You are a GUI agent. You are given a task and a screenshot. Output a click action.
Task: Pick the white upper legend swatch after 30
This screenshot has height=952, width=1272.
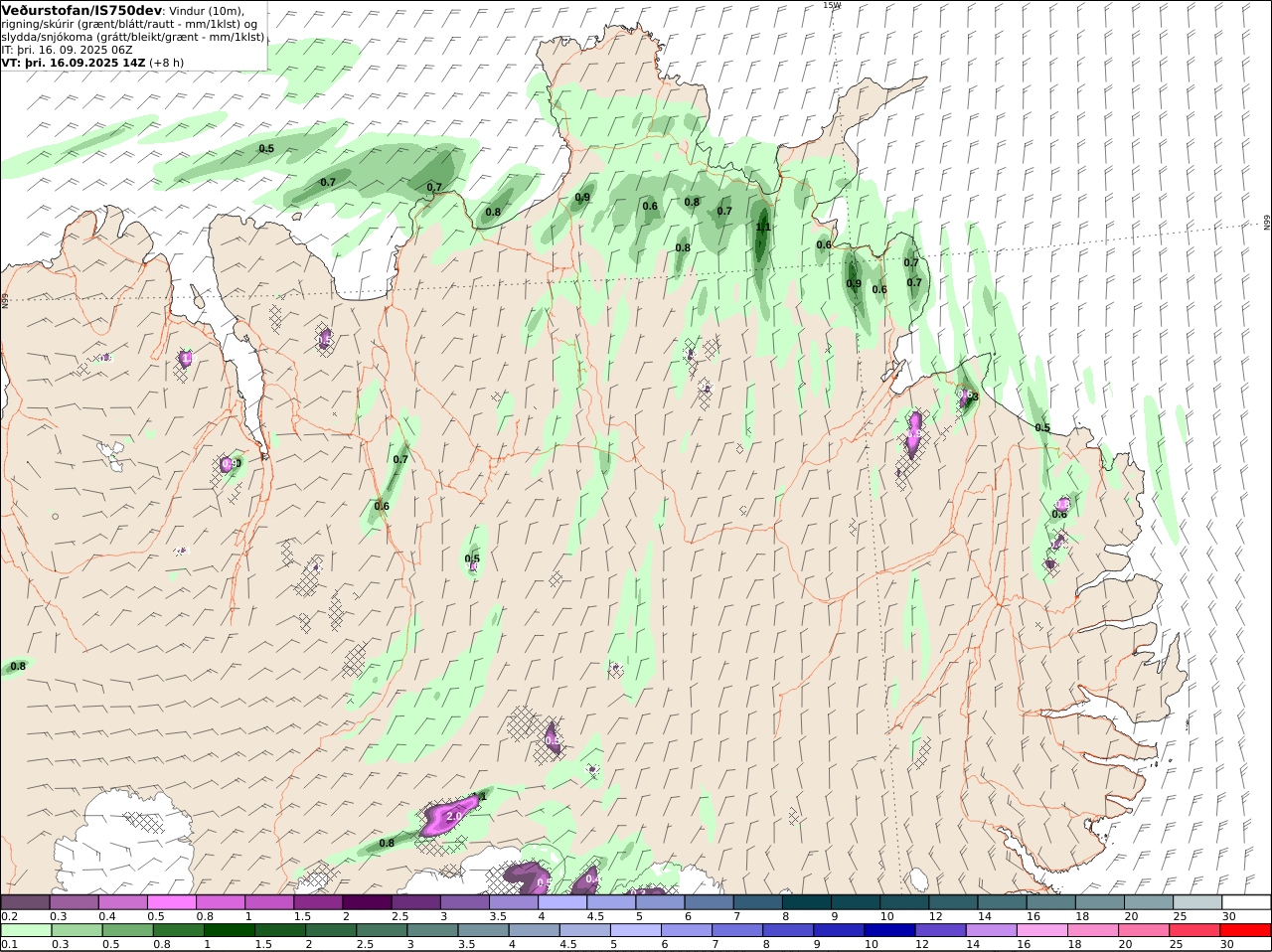1246,901
